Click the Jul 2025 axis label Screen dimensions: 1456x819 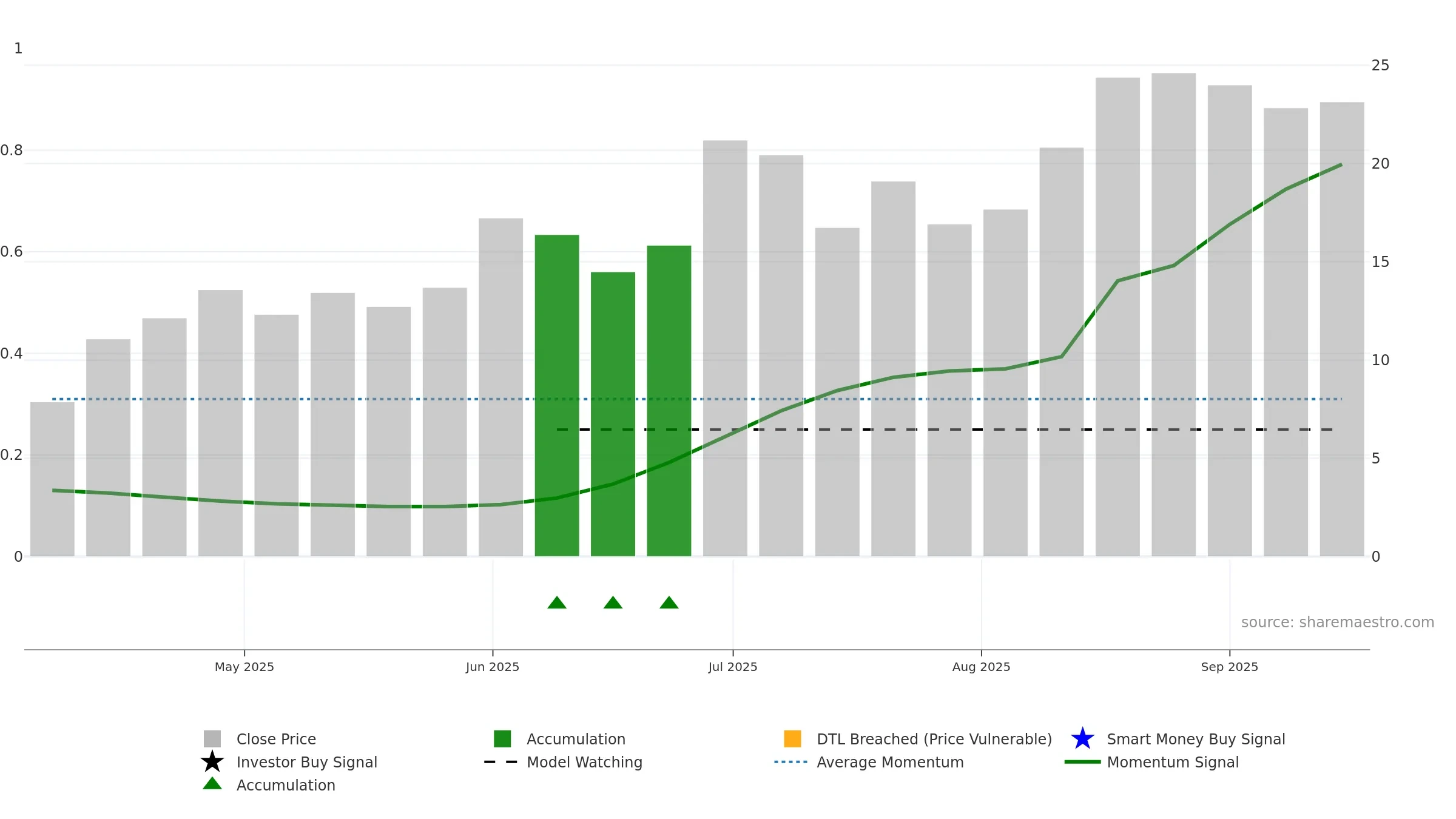click(733, 667)
